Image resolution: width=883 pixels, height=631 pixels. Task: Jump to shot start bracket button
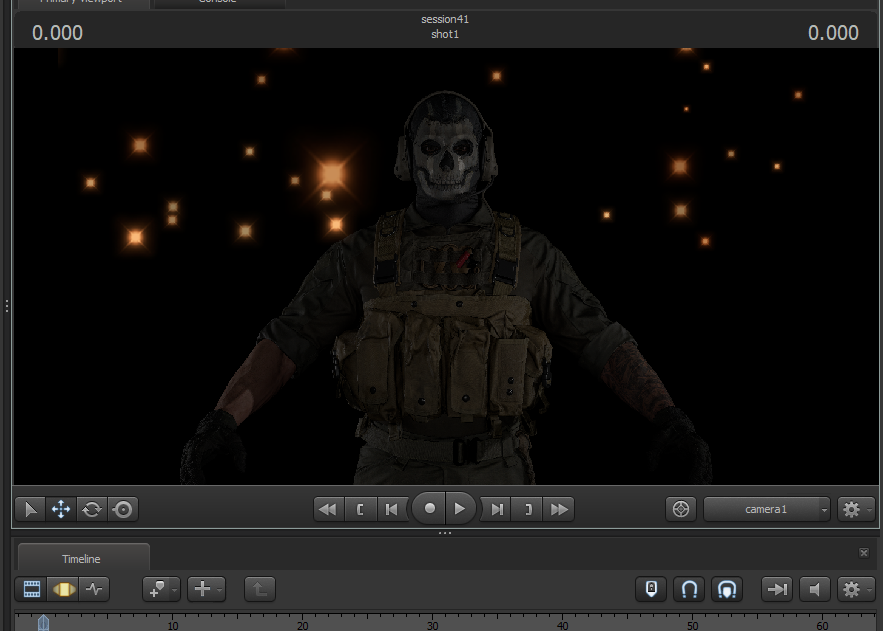pos(360,509)
